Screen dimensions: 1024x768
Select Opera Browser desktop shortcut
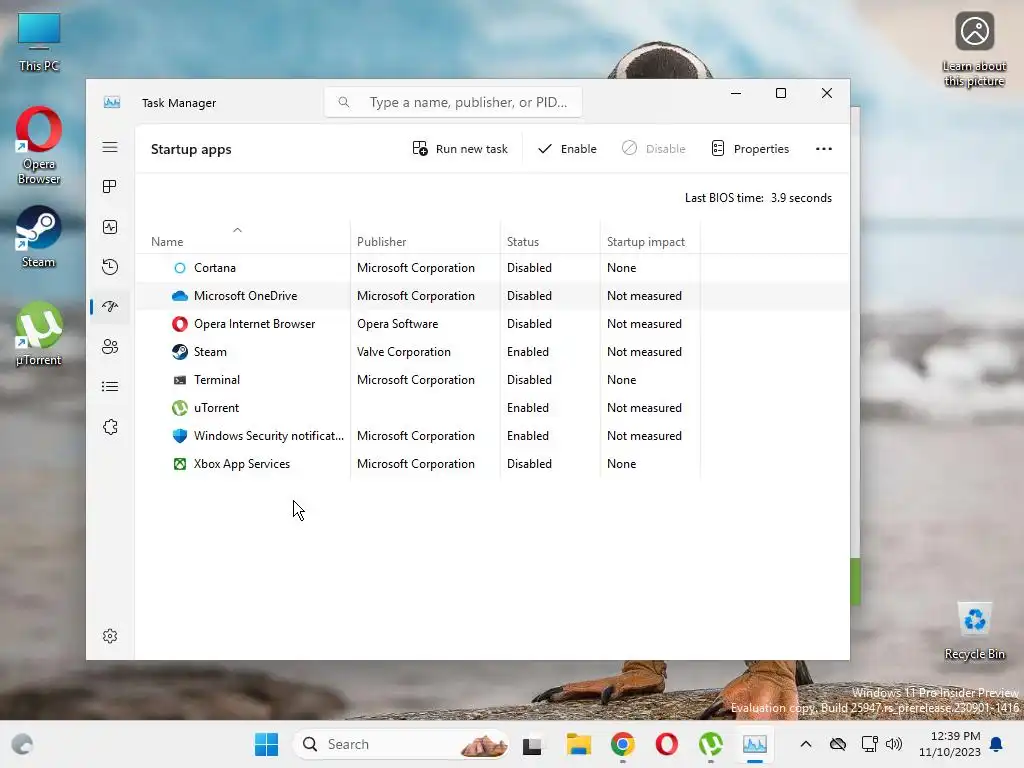point(39,146)
